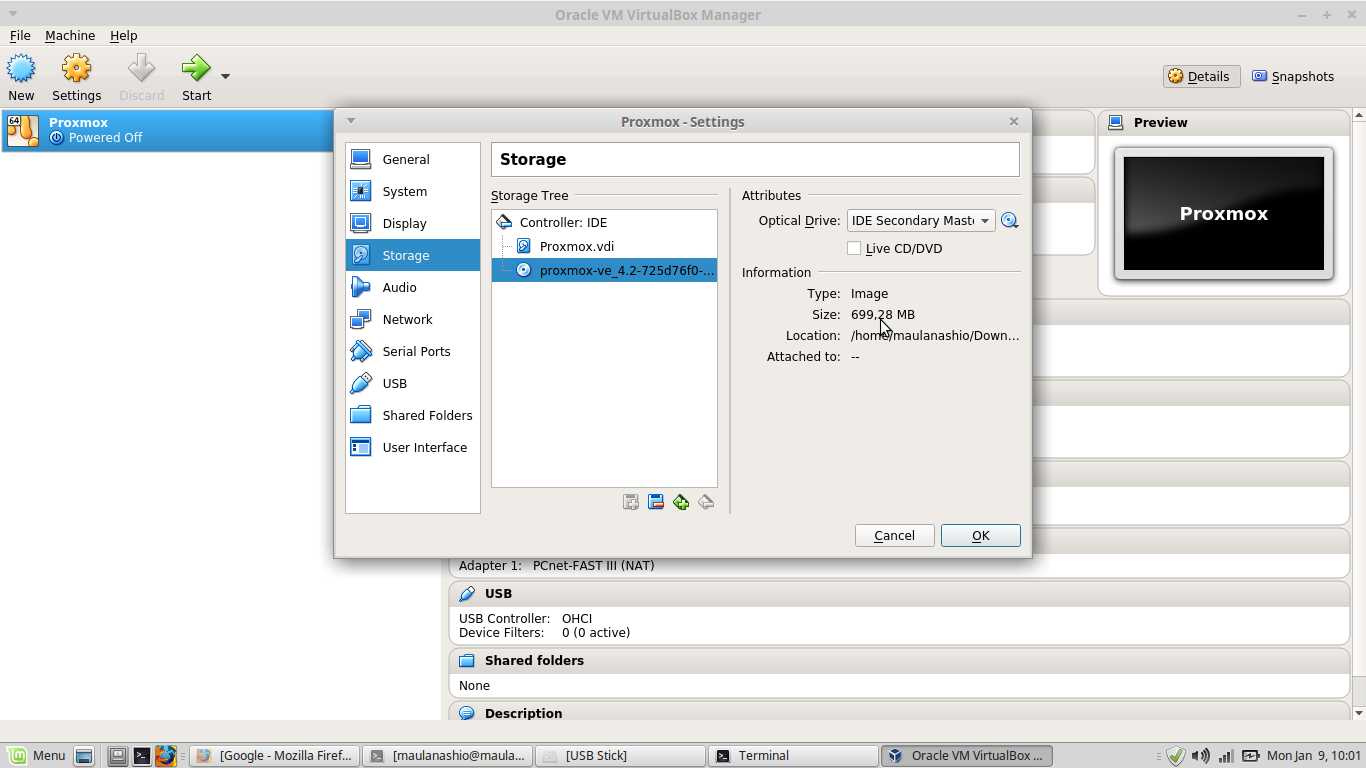Select Controller: IDE in the Storage Tree
Image resolution: width=1366 pixels, height=768 pixels.
click(604, 222)
